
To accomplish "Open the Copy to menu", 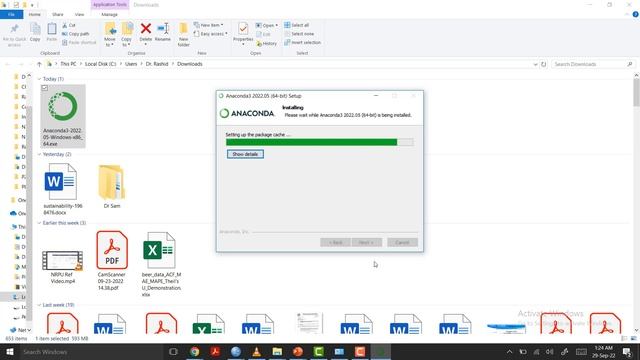I will pos(127,34).
